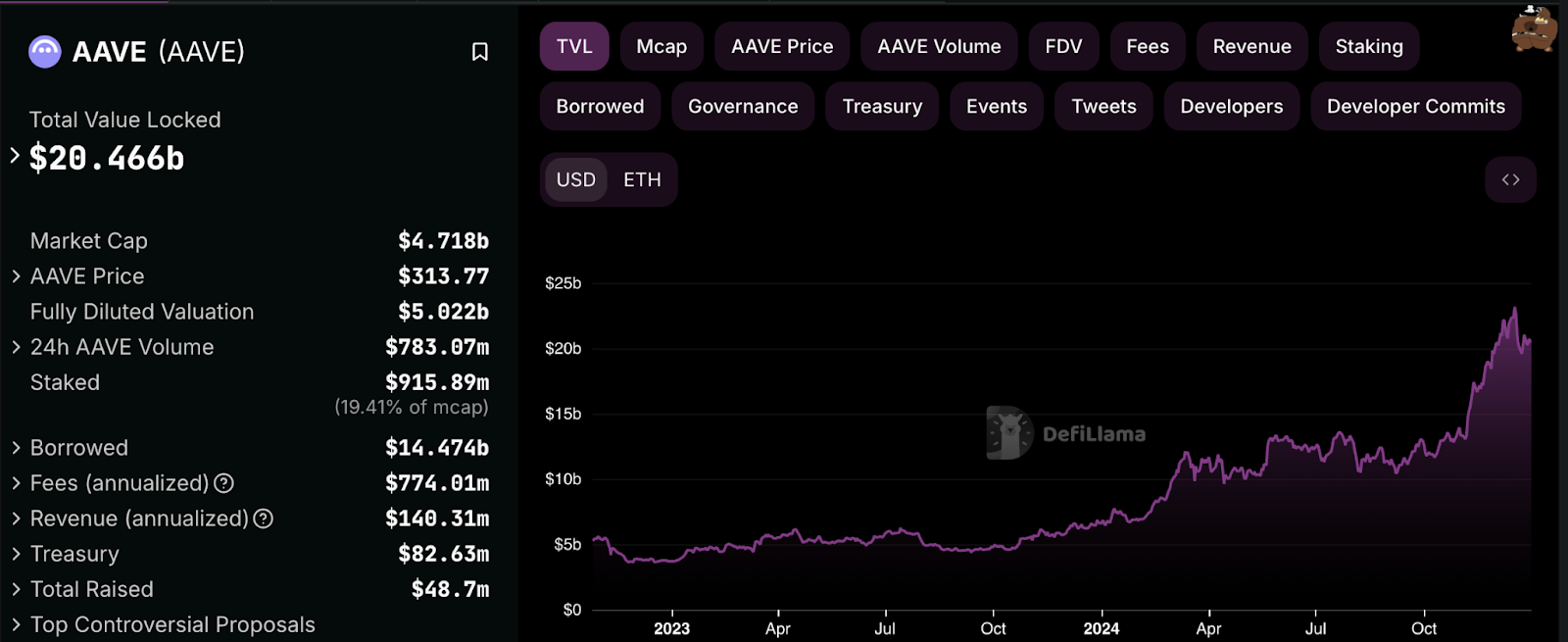The width and height of the screenshot is (1568, 642).
Task: Bookmark the AAVE protocol
Action: tap(479, 51)
